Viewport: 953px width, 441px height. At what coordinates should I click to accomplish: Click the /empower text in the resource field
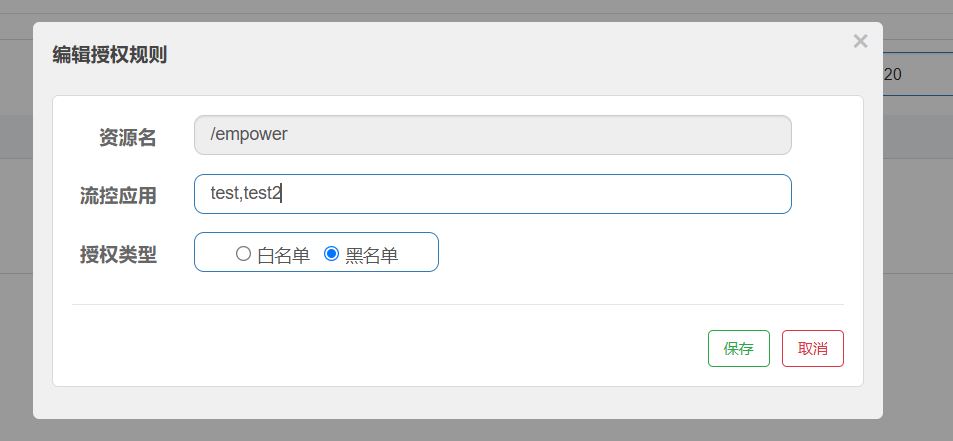pos(249,134)
